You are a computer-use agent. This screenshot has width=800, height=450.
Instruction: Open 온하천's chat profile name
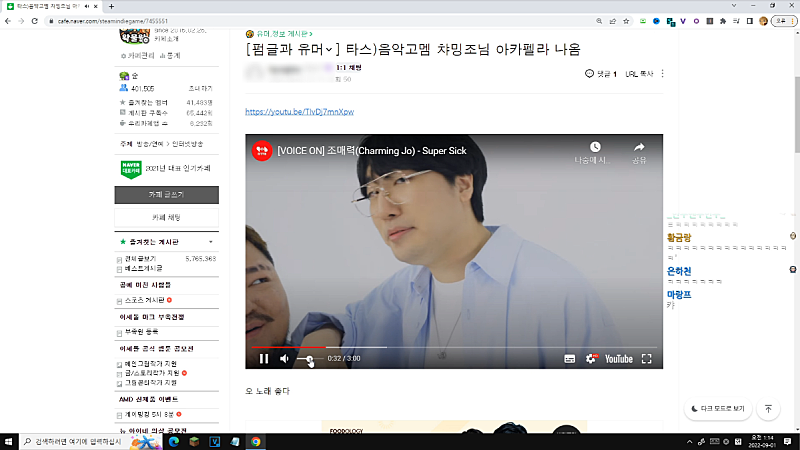(x=679, y=271)
